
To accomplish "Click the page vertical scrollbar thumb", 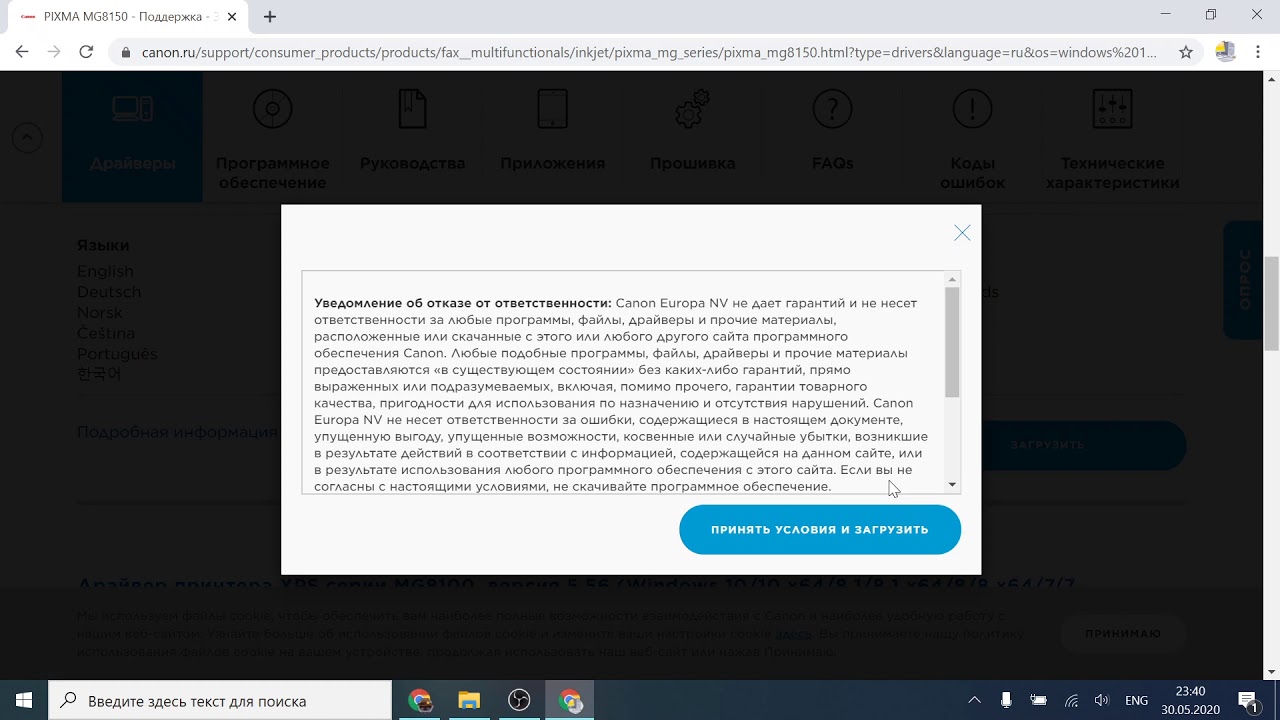I will [x=1272, y=304].
